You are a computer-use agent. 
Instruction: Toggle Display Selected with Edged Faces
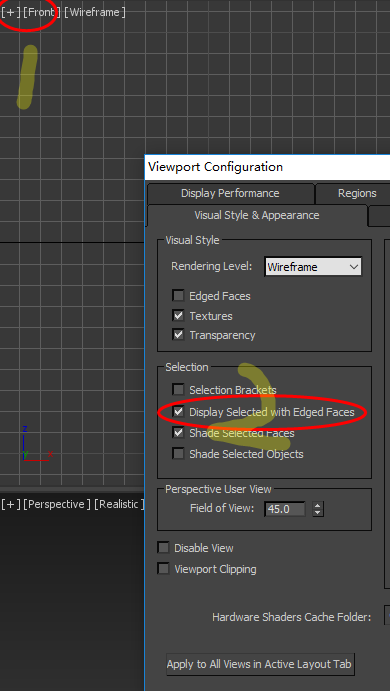(x=178, y=412)
